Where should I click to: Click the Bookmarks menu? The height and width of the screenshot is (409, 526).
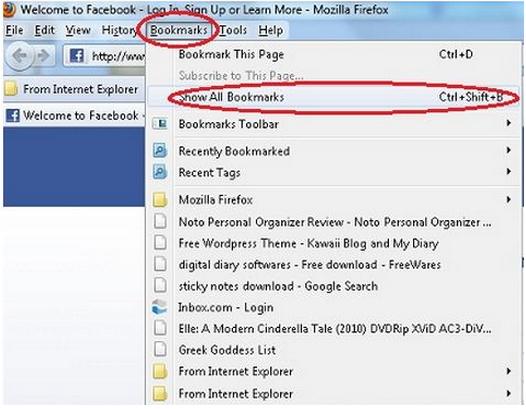point(178,30)
